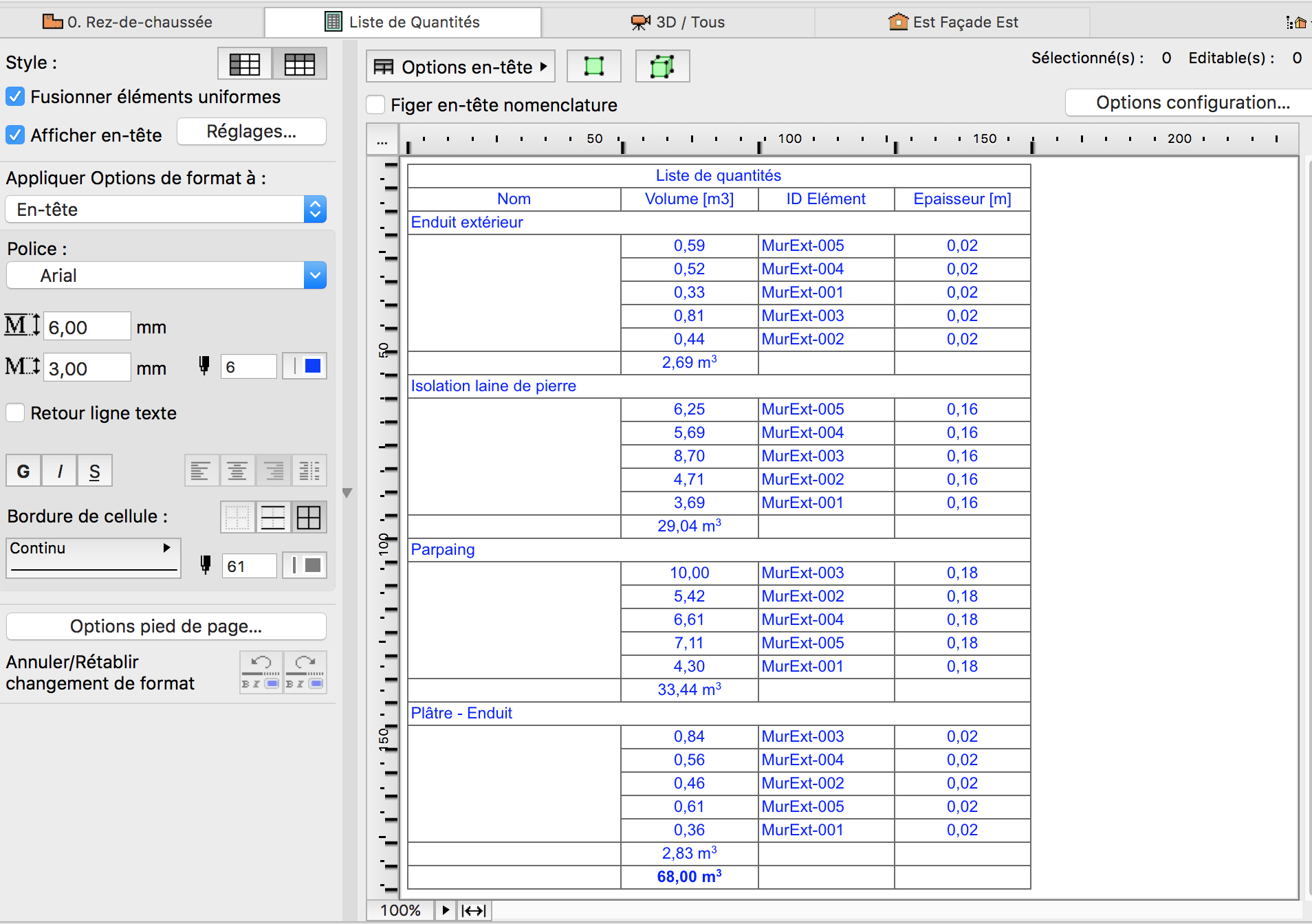The width and height of the screenshot is (1312, 924).
Task: Switch to the 3D / Tous tab
Action: (x=678, y=22)
